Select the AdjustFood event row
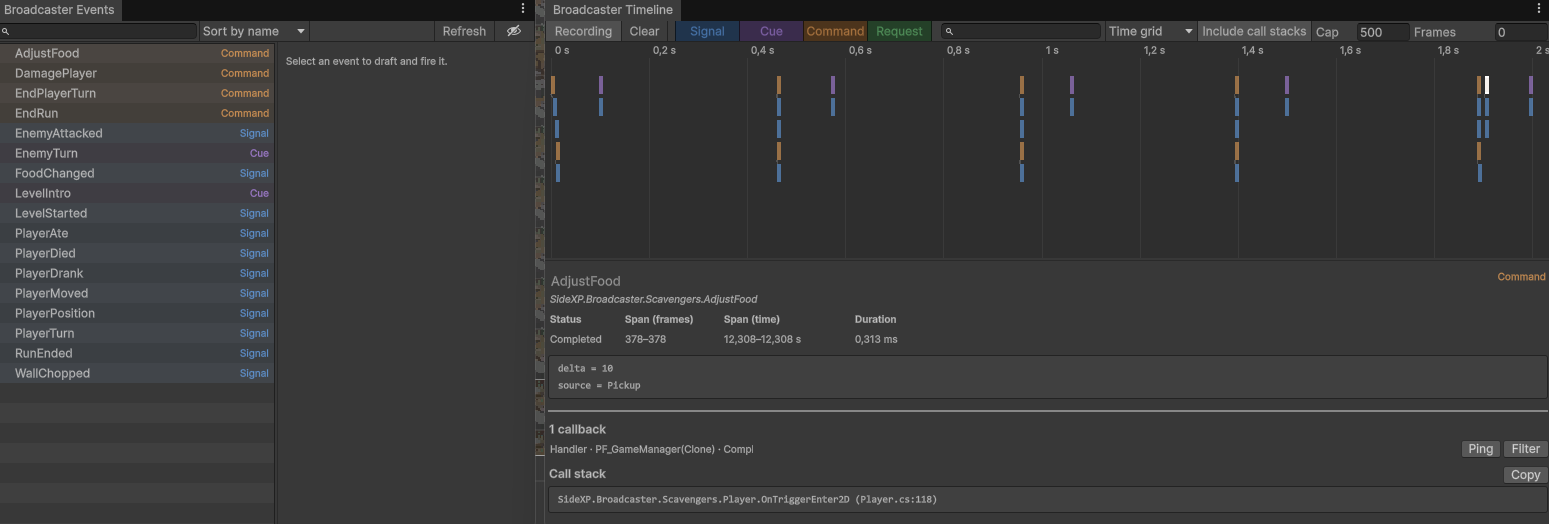This screenshot has height=524, width=1549. [x=137, y=53]
